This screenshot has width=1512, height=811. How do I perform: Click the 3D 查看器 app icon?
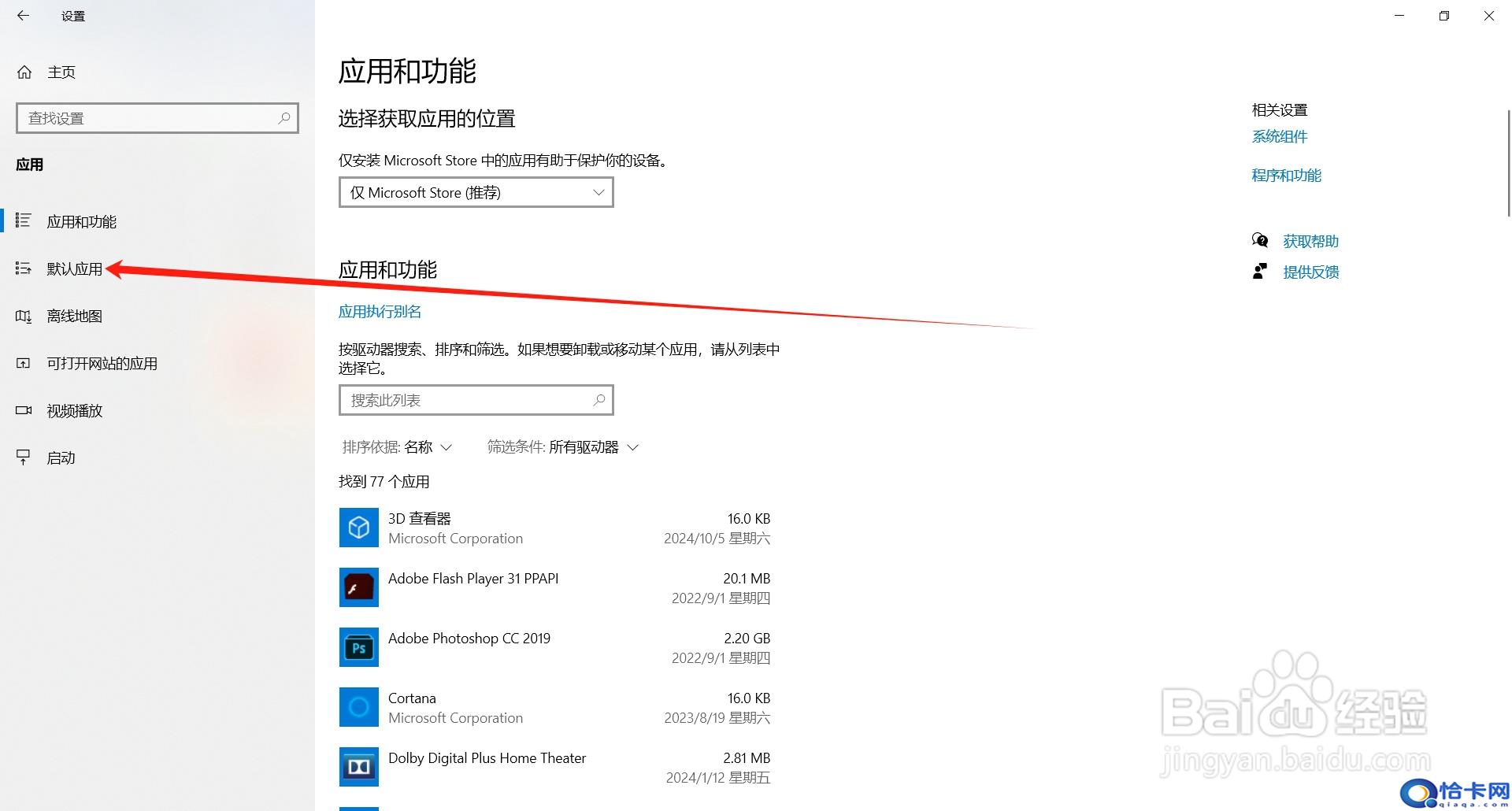(359, 528)
